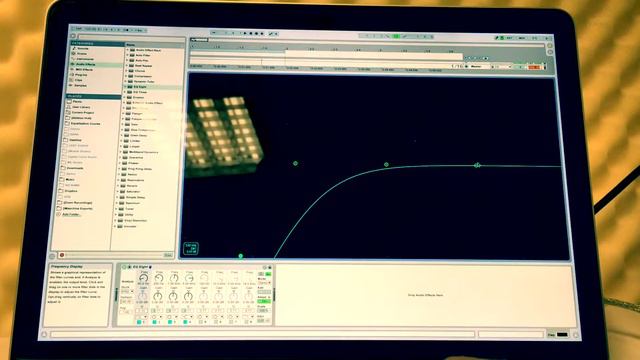Viewport: 640px width, 360px height.
Task: Click the Compressor device icon in the list
Action: coord(130,76)
